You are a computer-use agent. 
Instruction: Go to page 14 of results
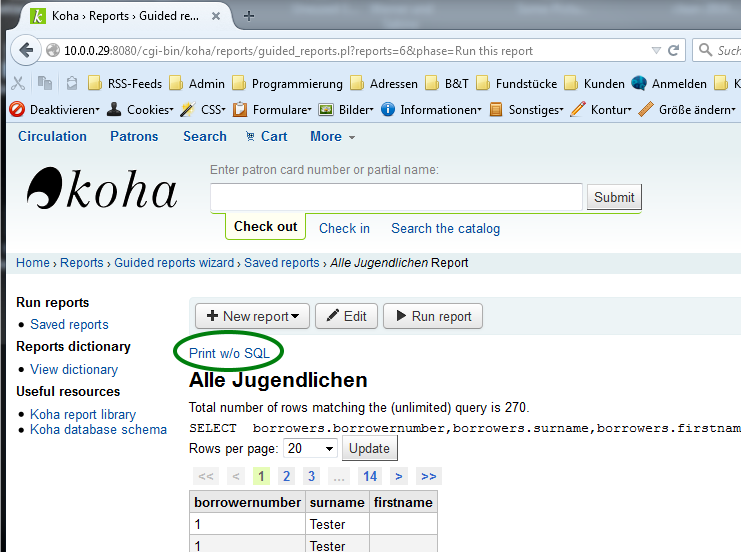pos(370,476)
